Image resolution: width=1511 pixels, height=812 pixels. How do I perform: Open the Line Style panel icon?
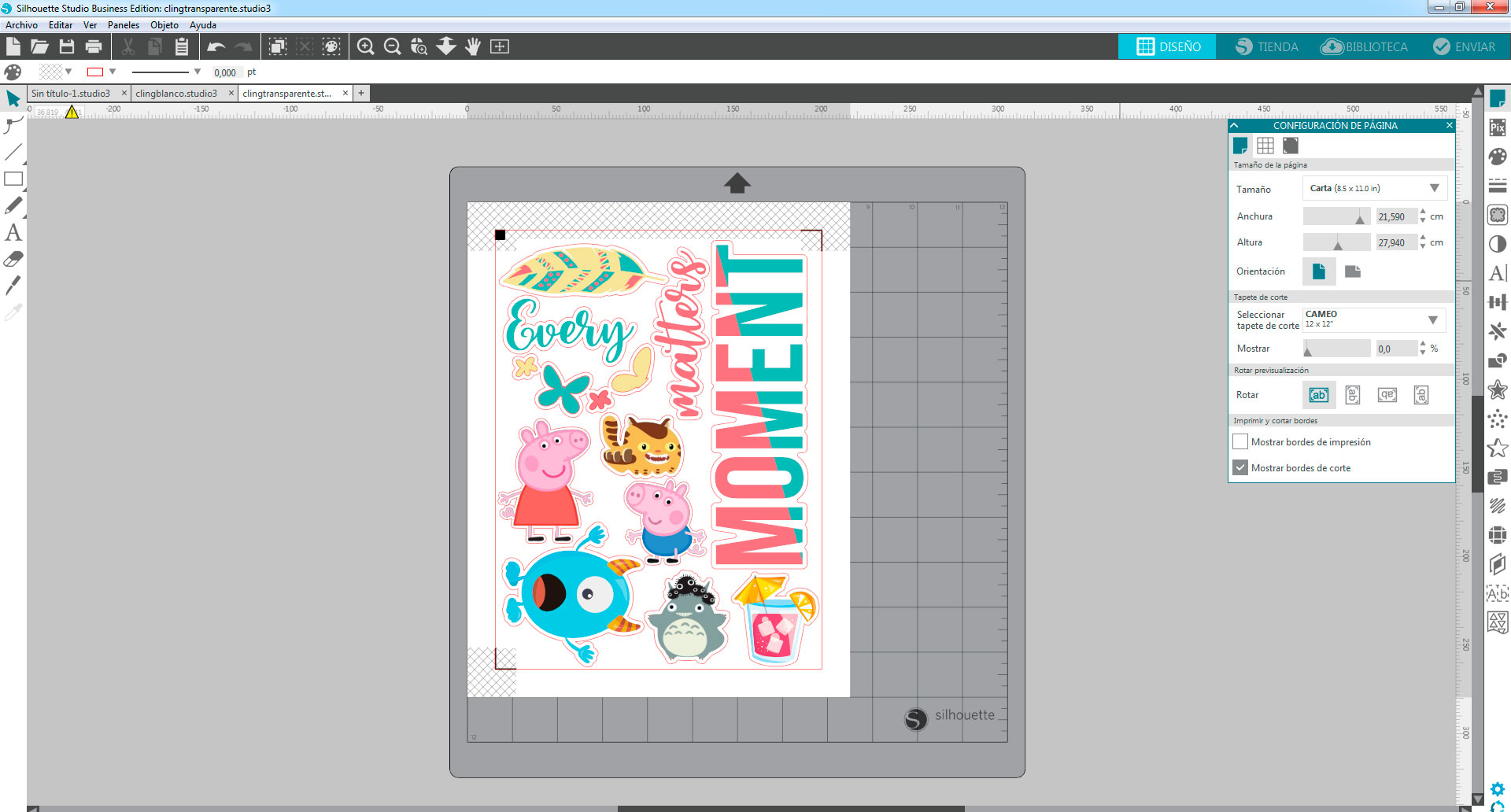click(1498, 186)
